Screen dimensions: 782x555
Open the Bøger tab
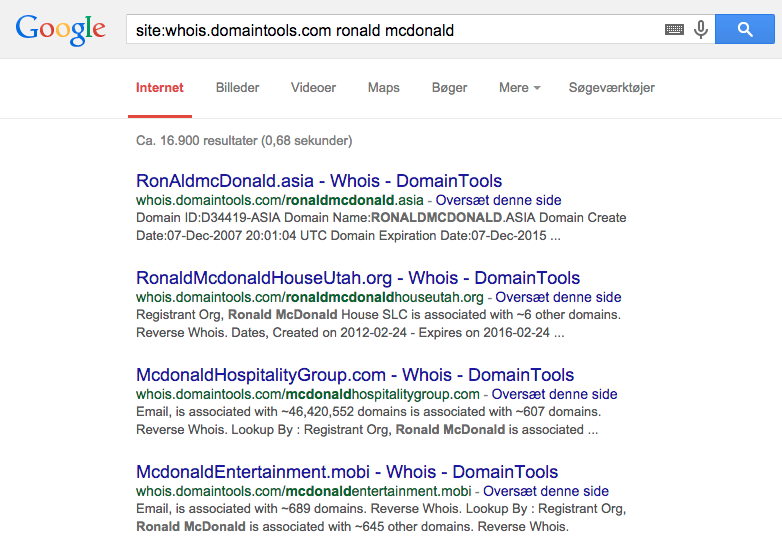coord(449,88)
